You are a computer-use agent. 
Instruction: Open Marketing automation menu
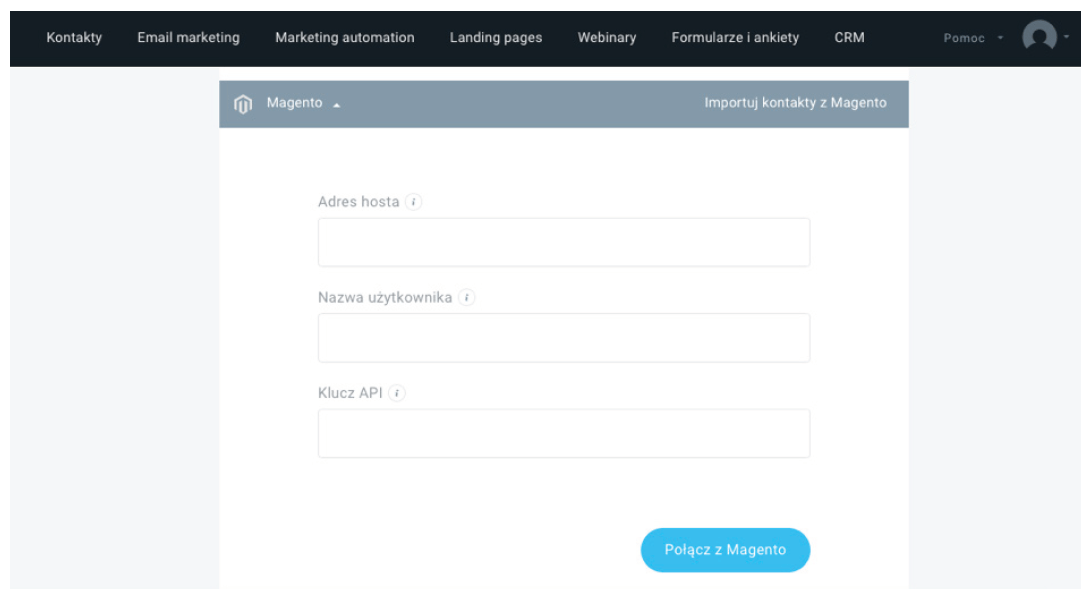[x=345, y=38]
